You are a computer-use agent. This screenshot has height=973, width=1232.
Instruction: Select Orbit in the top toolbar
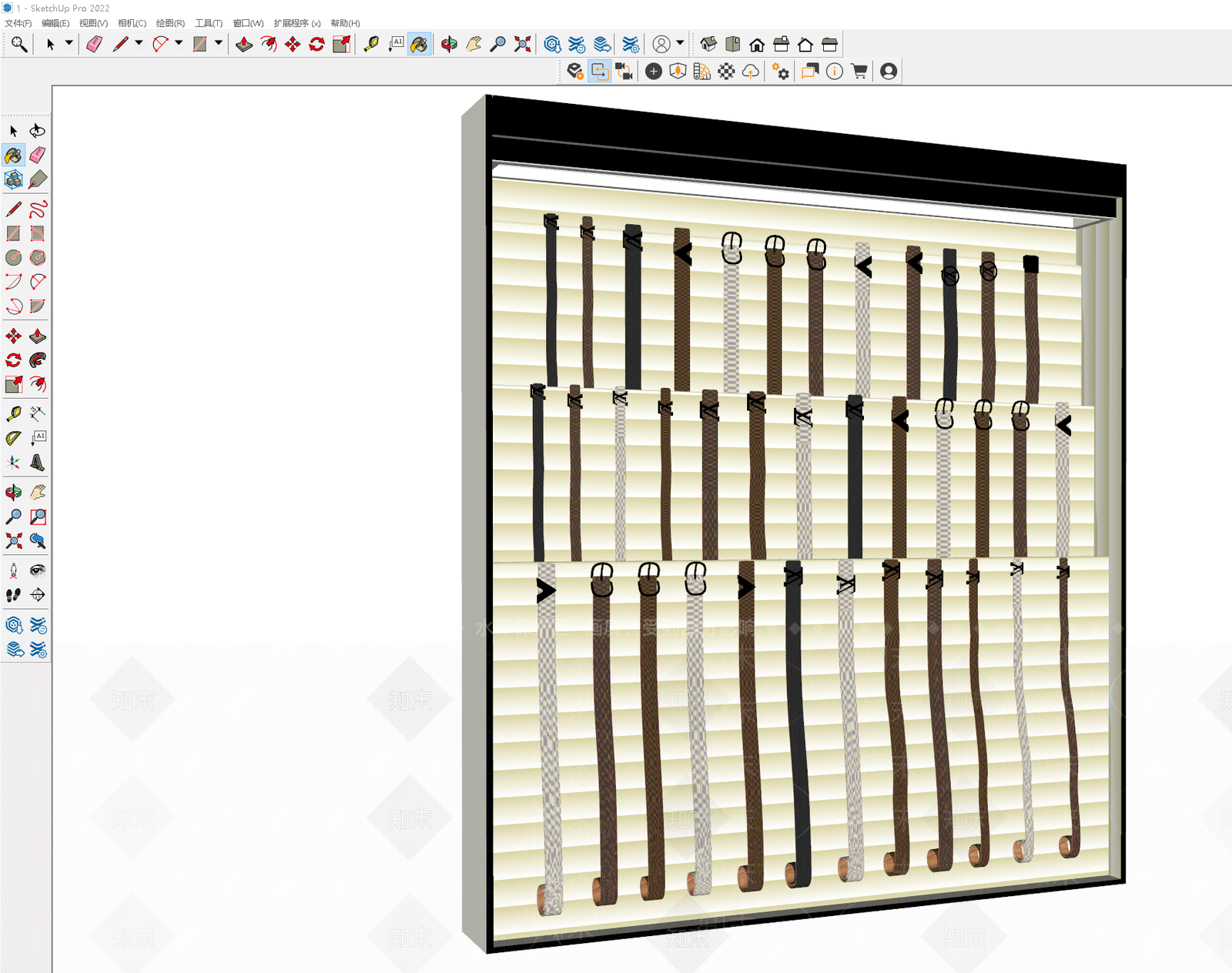click(450, 45)
